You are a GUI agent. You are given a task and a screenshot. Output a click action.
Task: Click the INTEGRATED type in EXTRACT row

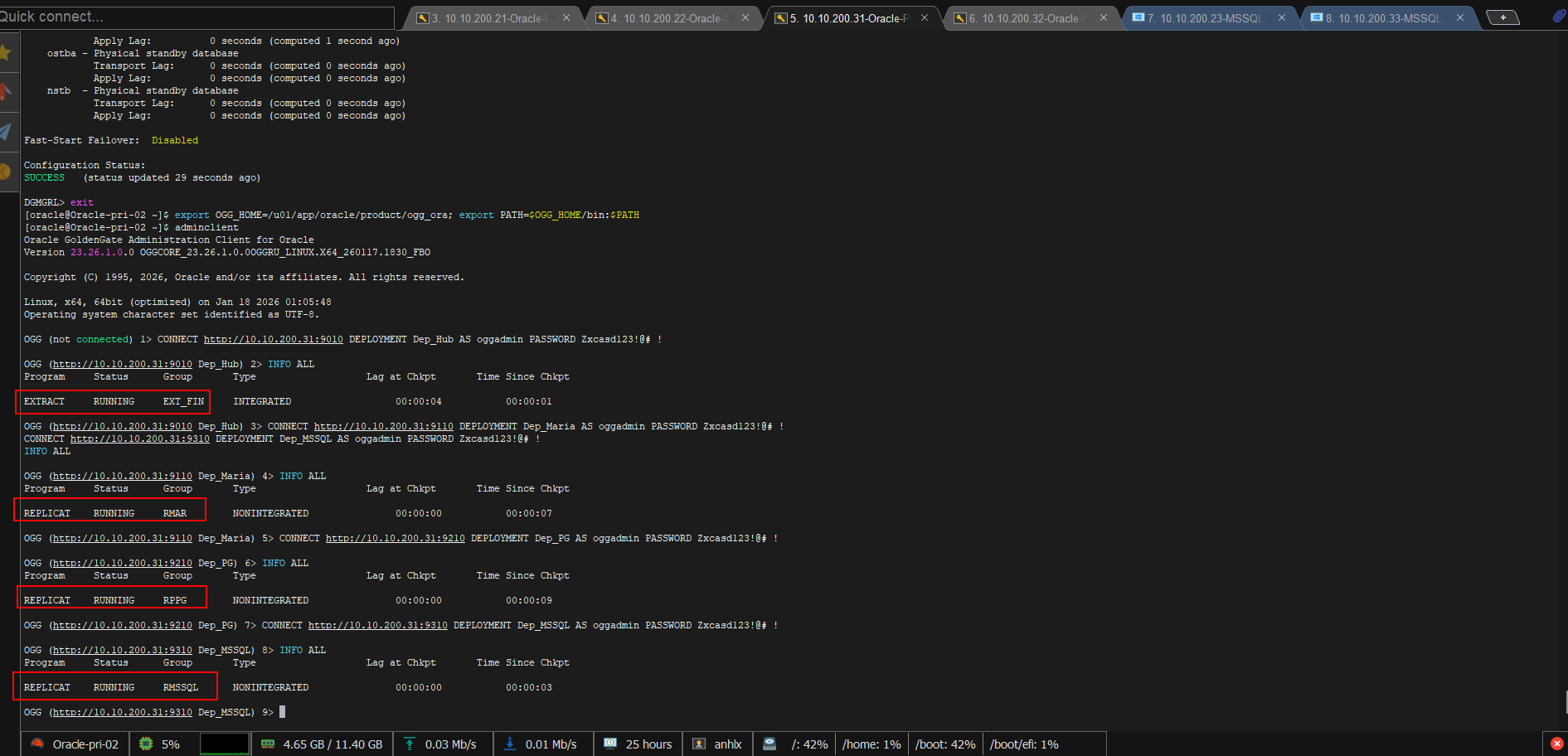[x=262, y=401]
